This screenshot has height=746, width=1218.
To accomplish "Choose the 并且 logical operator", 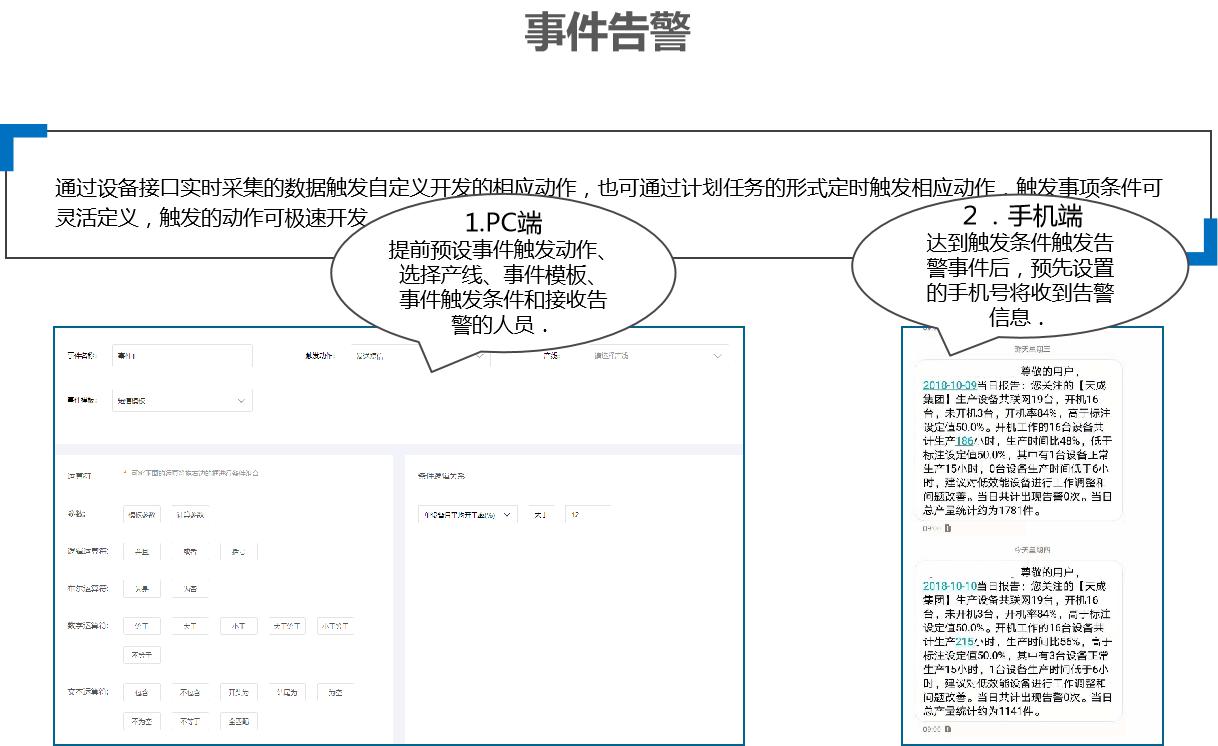I will [142, 551].
